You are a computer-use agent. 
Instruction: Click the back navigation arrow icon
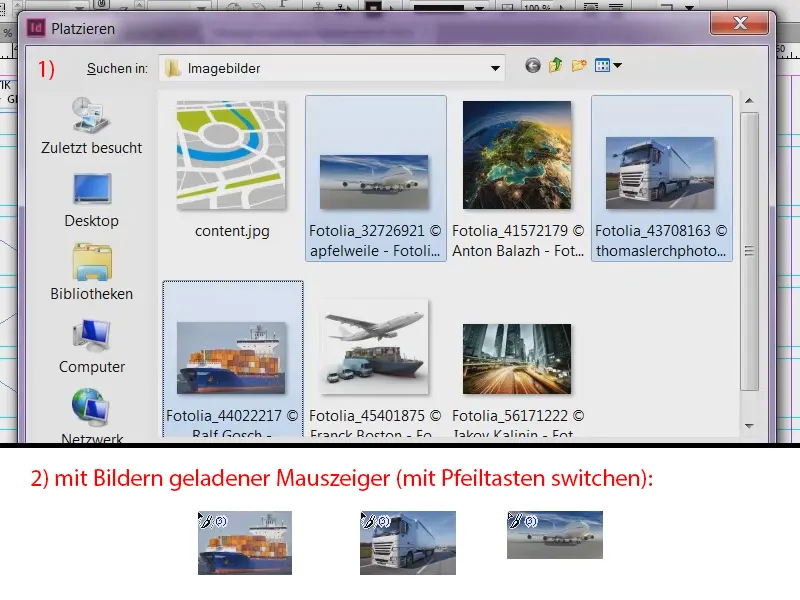[x=533, y=66]
